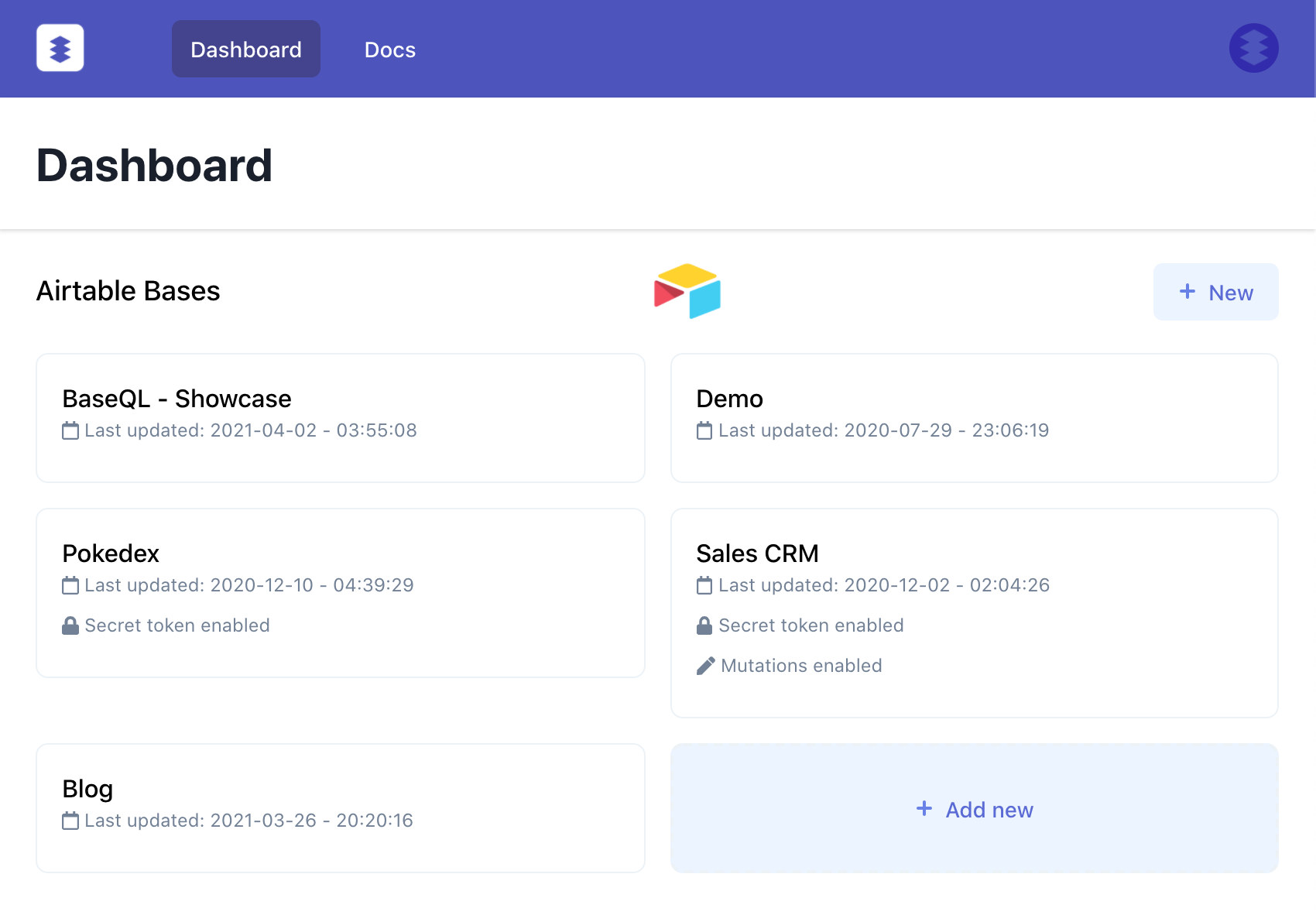1316x915 pixels.
Task: Click the BaseQL logo in the navbar
Action: (60, 47)
